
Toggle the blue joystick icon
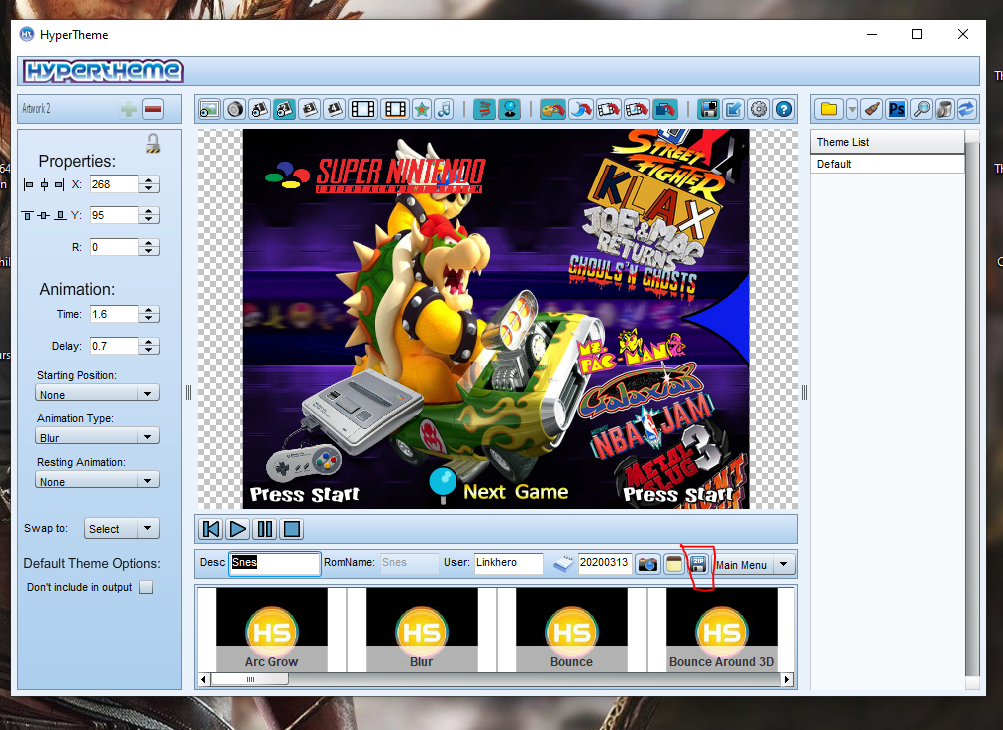tap(510, 109)
